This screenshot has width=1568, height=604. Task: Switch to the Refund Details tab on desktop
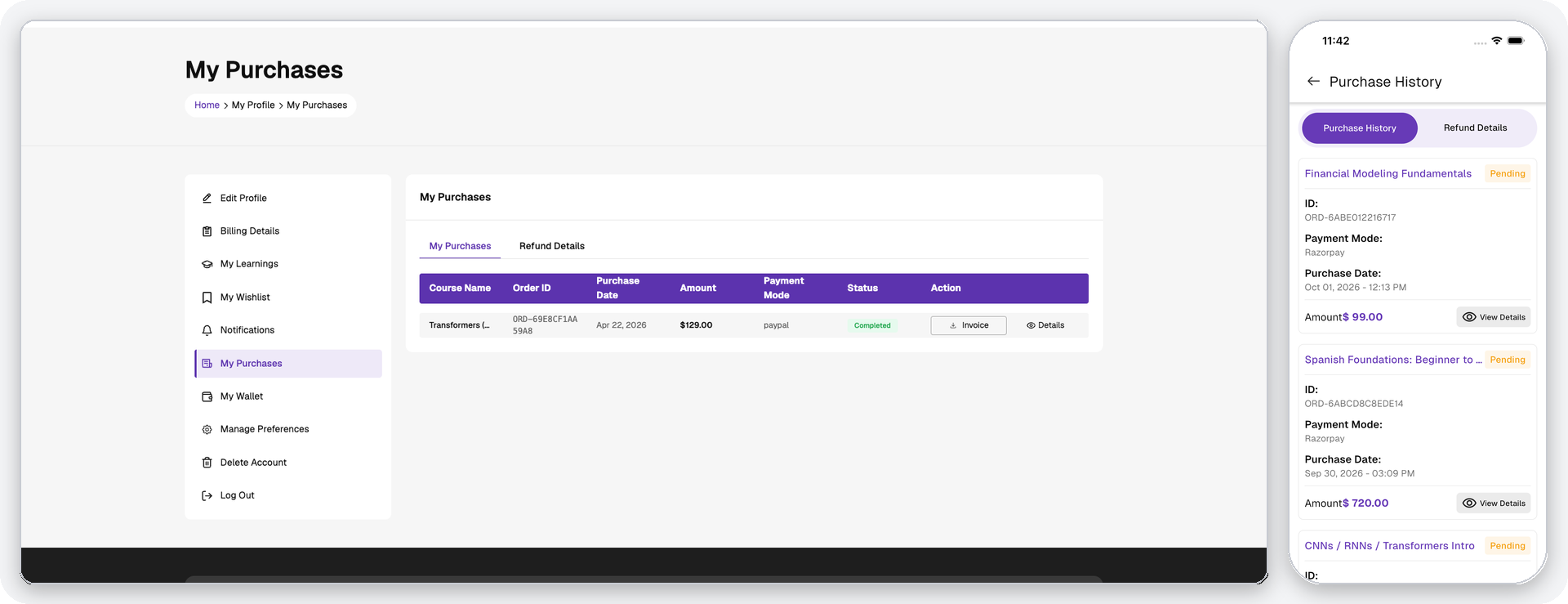[x=552, y=246]
